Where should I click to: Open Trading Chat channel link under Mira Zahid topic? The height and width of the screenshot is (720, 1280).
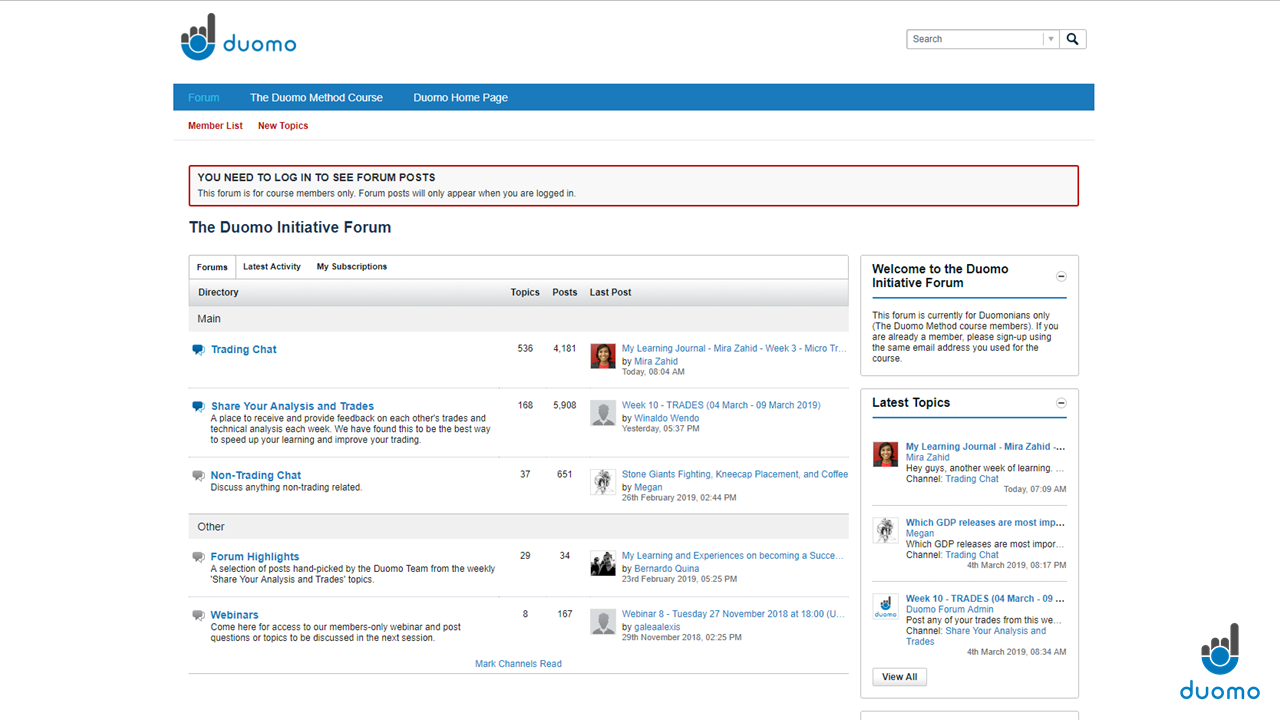972,479
